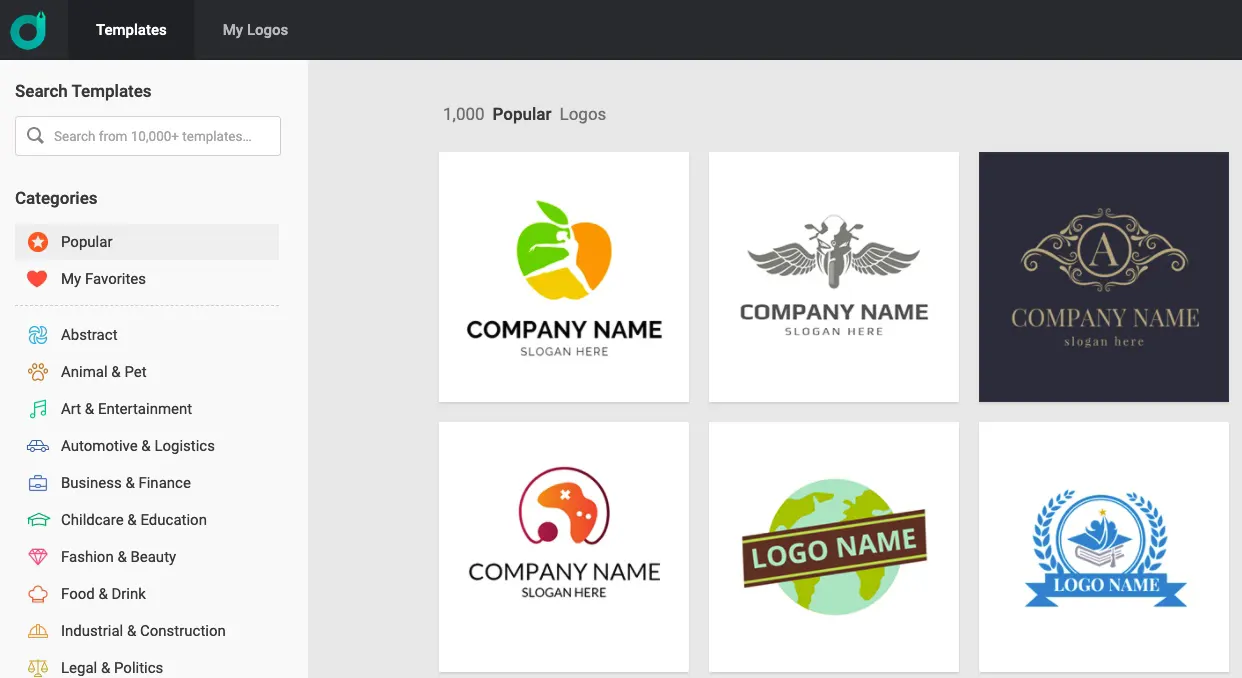
Task: Click the Business & Finance briefcase icon
Action: tap(38, 483)
